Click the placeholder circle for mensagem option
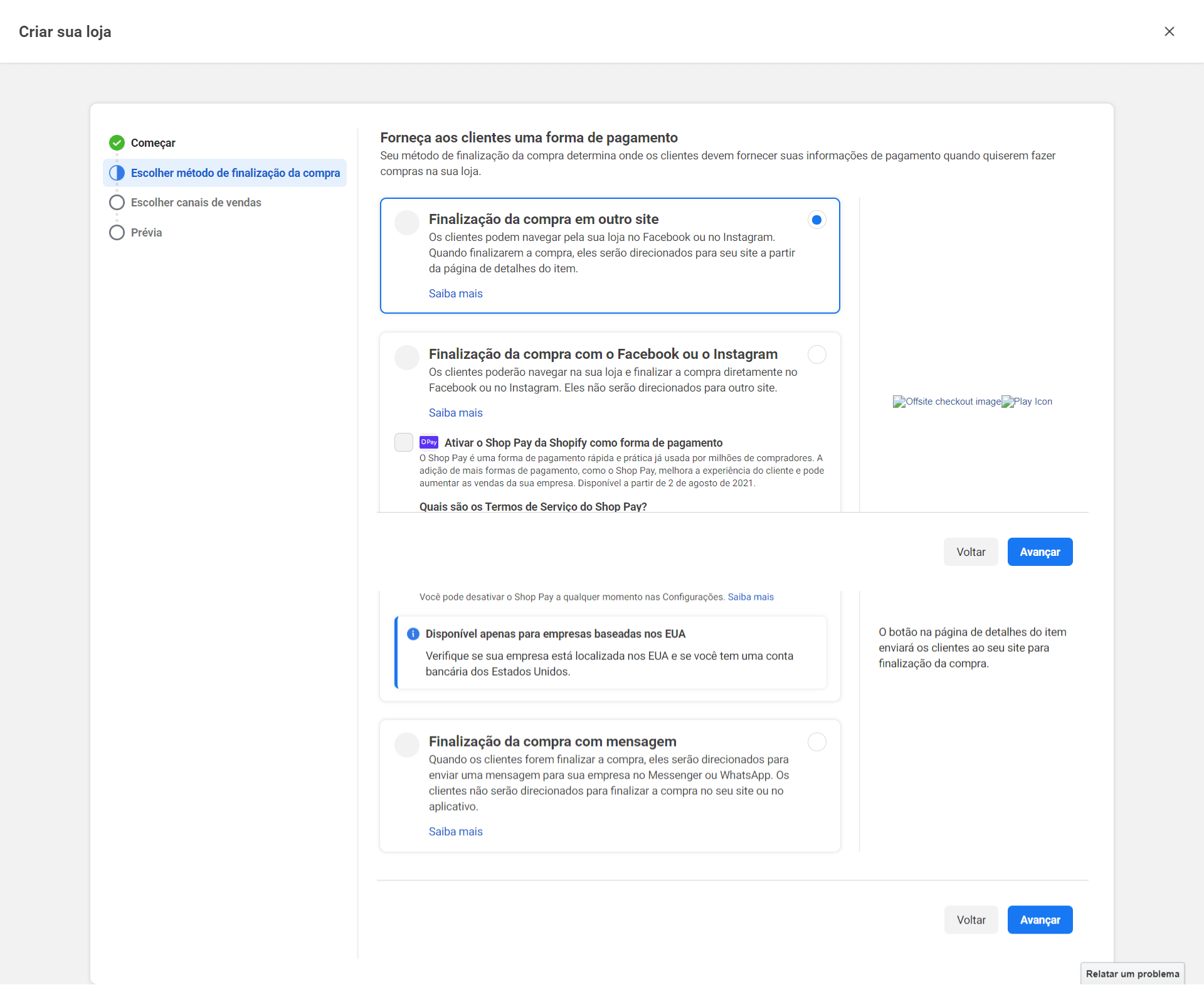Viewport: 1204px width, 985px height. coord(407,745)
